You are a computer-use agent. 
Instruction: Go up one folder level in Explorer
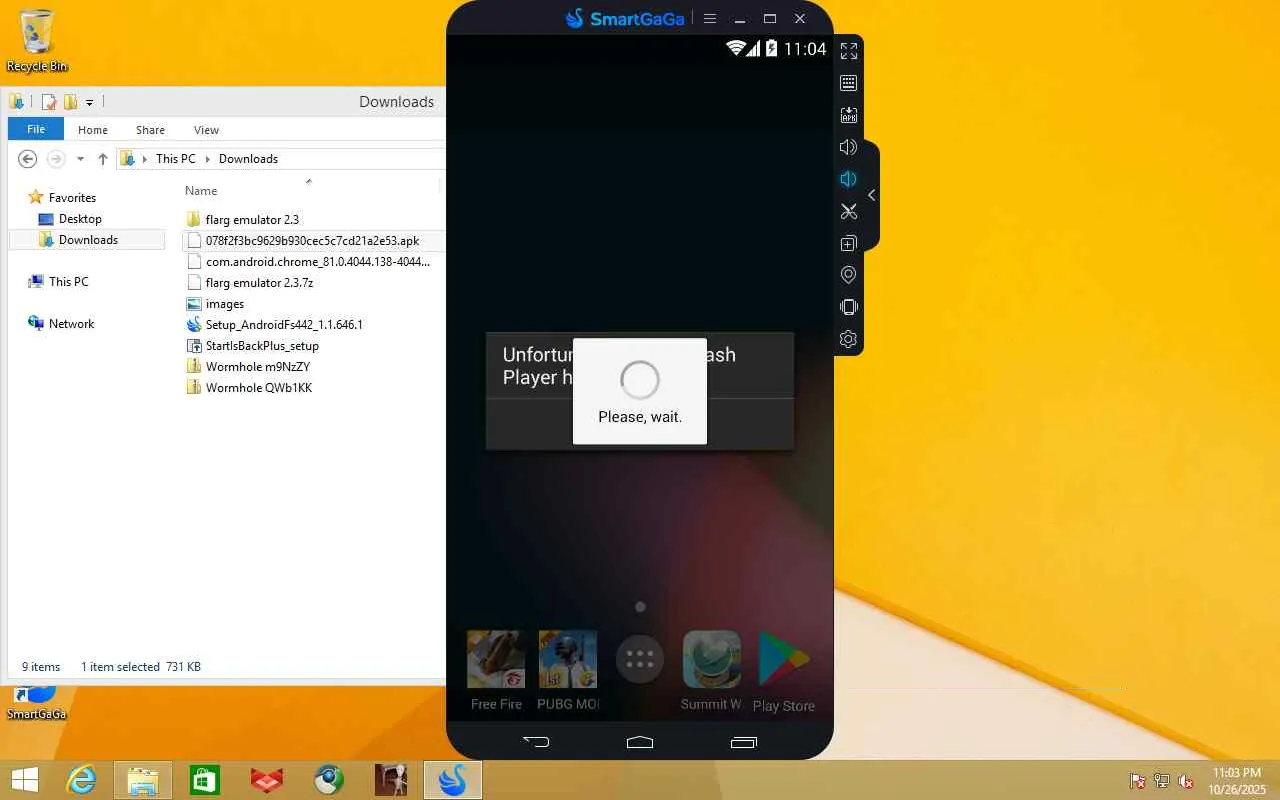(x=102, y=159)
